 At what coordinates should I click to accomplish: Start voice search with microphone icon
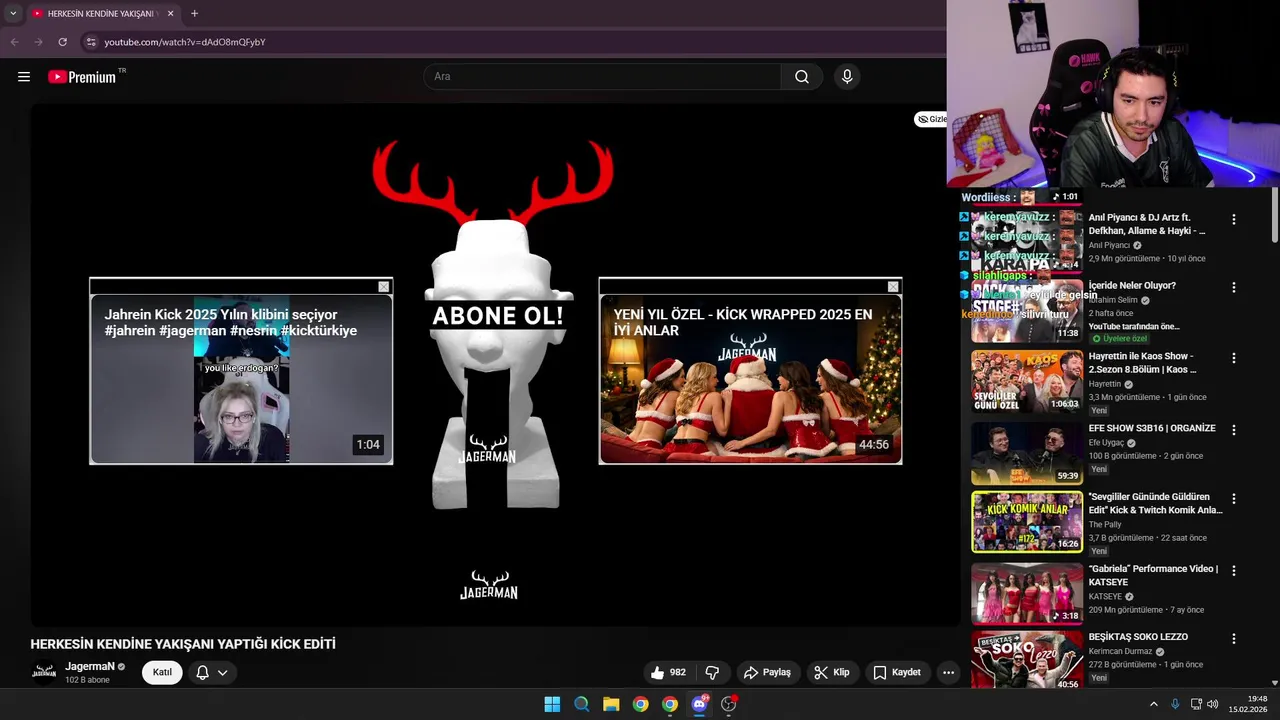coord(847,77)
